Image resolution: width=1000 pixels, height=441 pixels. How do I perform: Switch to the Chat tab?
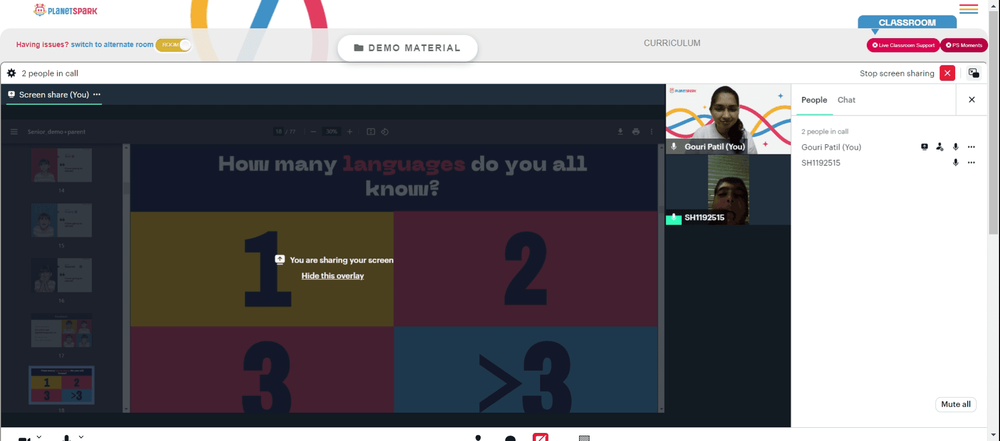coord(846,100)
